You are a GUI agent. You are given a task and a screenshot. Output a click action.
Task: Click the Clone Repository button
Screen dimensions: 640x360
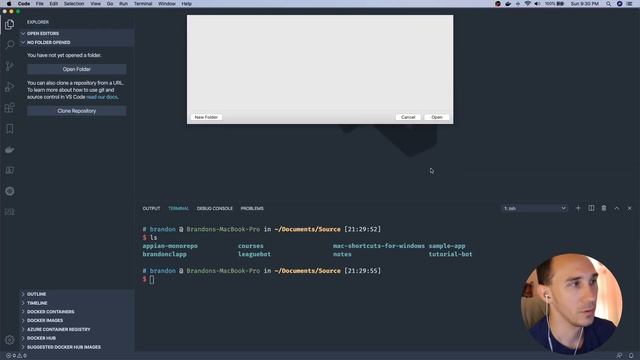pos(77,111)
